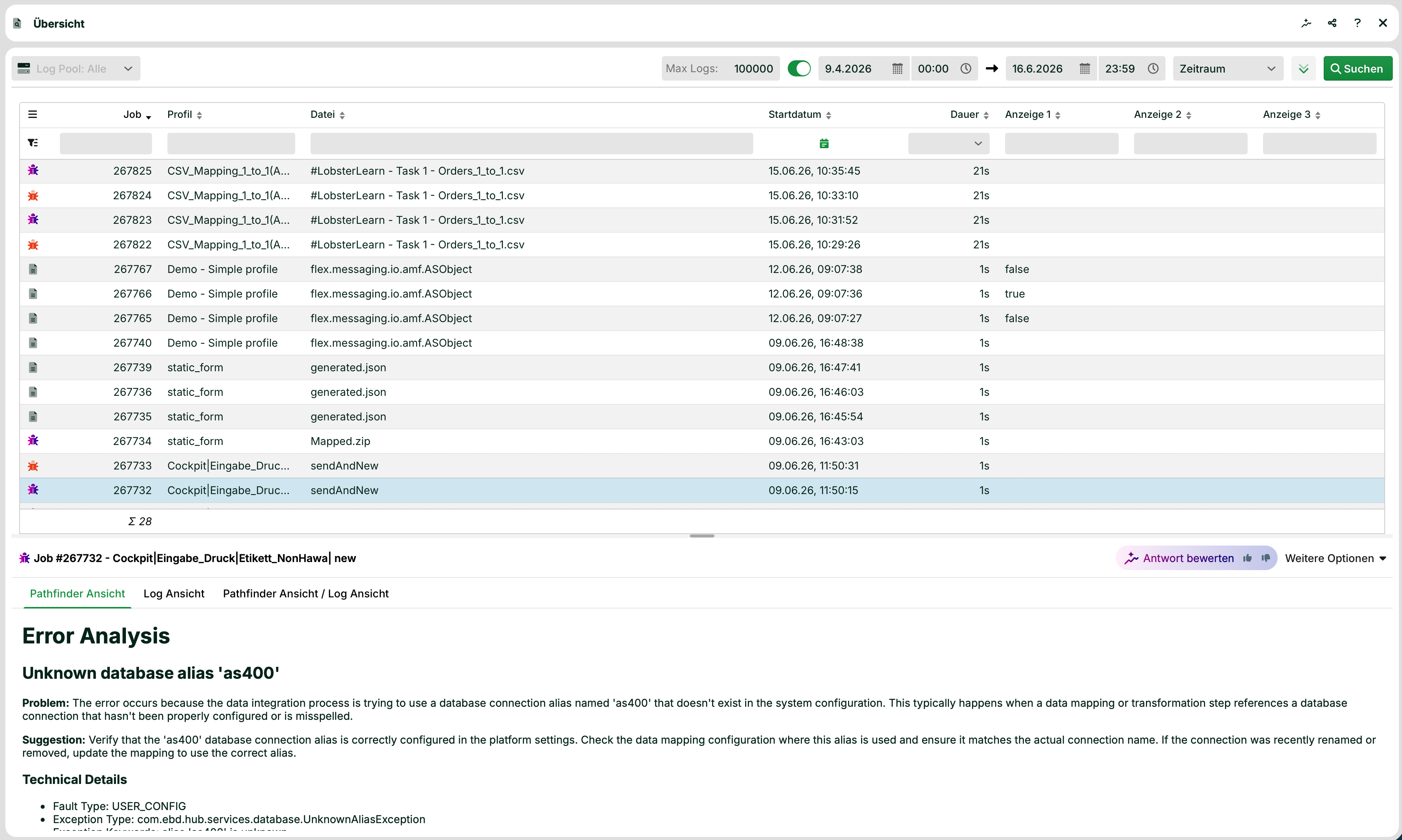This screenshot has height=840, width=1402.
Task: Click the green Startdatum calendar filter icon
Action: pyautogui.click(x=824, y=143)
